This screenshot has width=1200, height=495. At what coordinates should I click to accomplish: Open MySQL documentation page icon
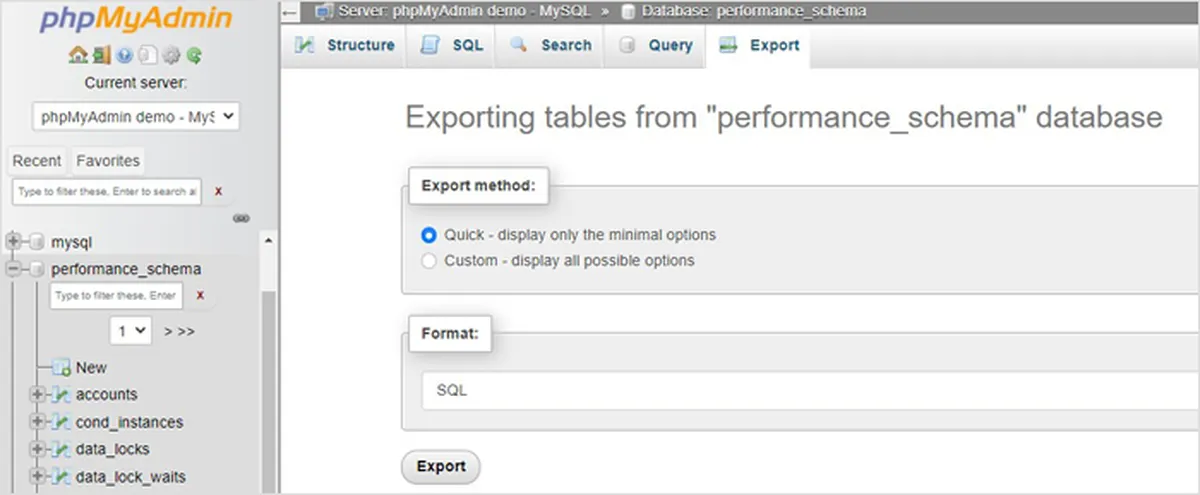[147, 56]
